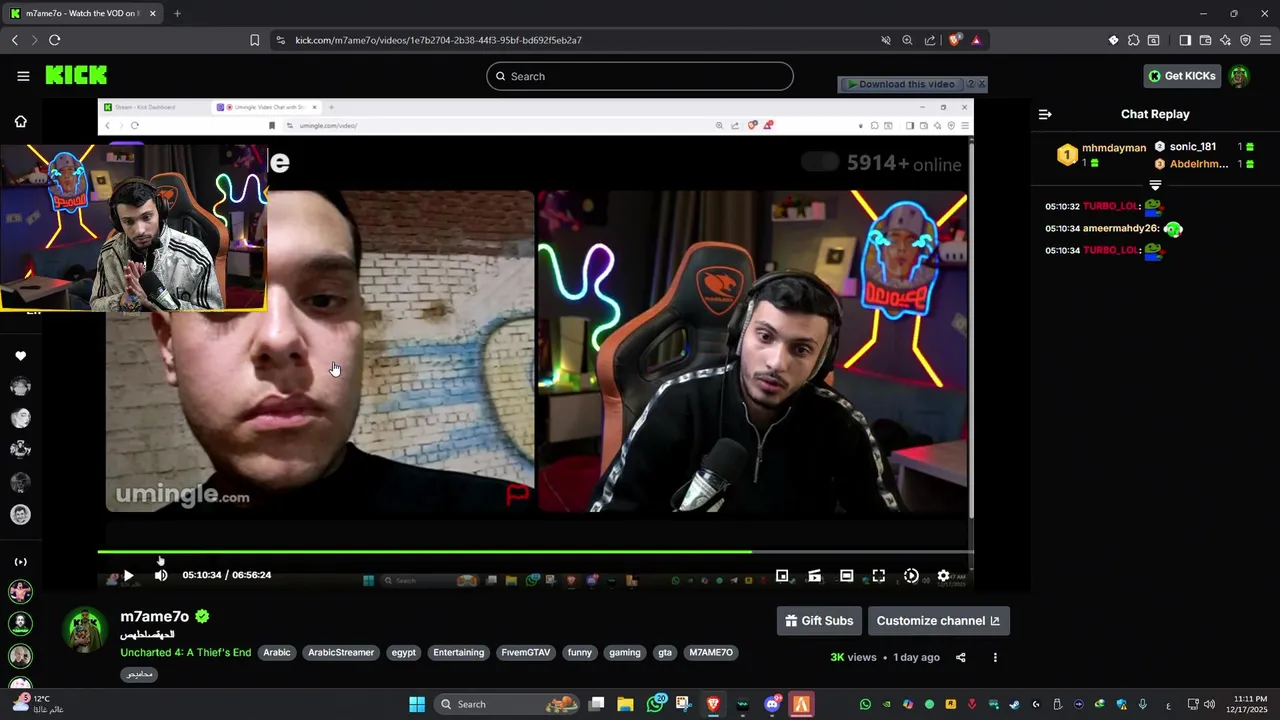
Task: Toggle autoplay block icon in the address bar
Action: point(886,40)
